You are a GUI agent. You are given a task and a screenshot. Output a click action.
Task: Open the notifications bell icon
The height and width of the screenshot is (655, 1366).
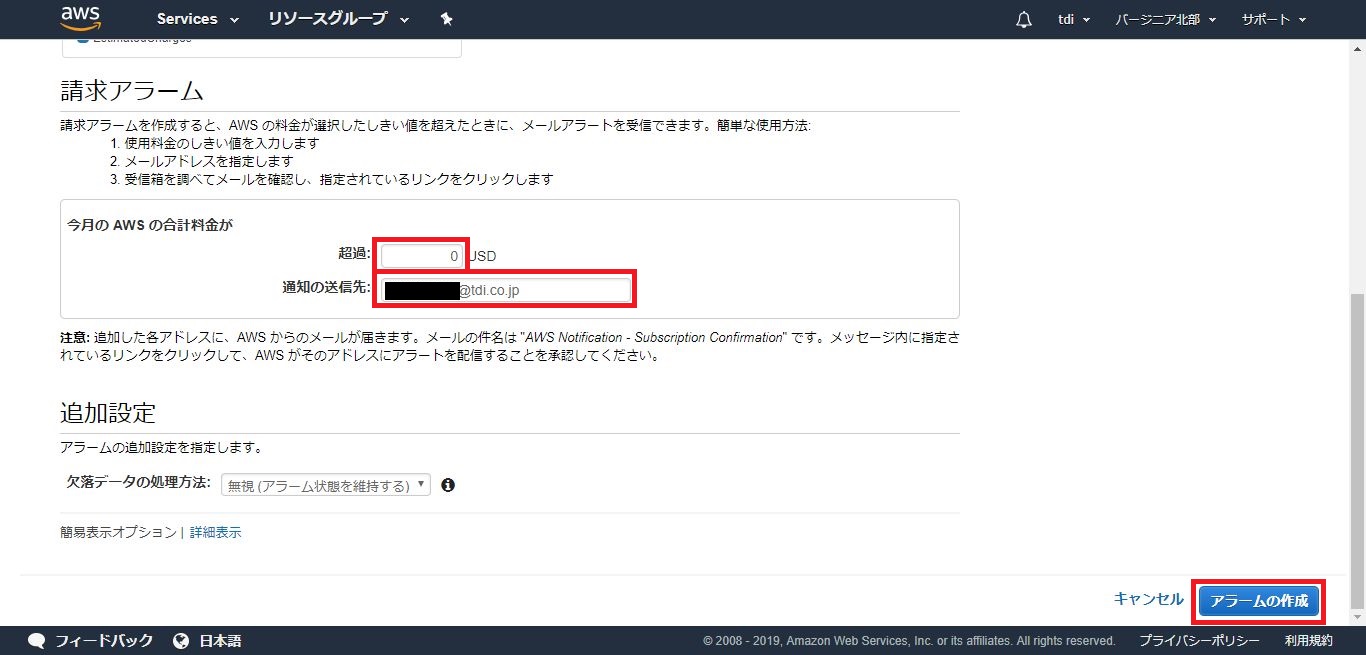pos(1023,20)
